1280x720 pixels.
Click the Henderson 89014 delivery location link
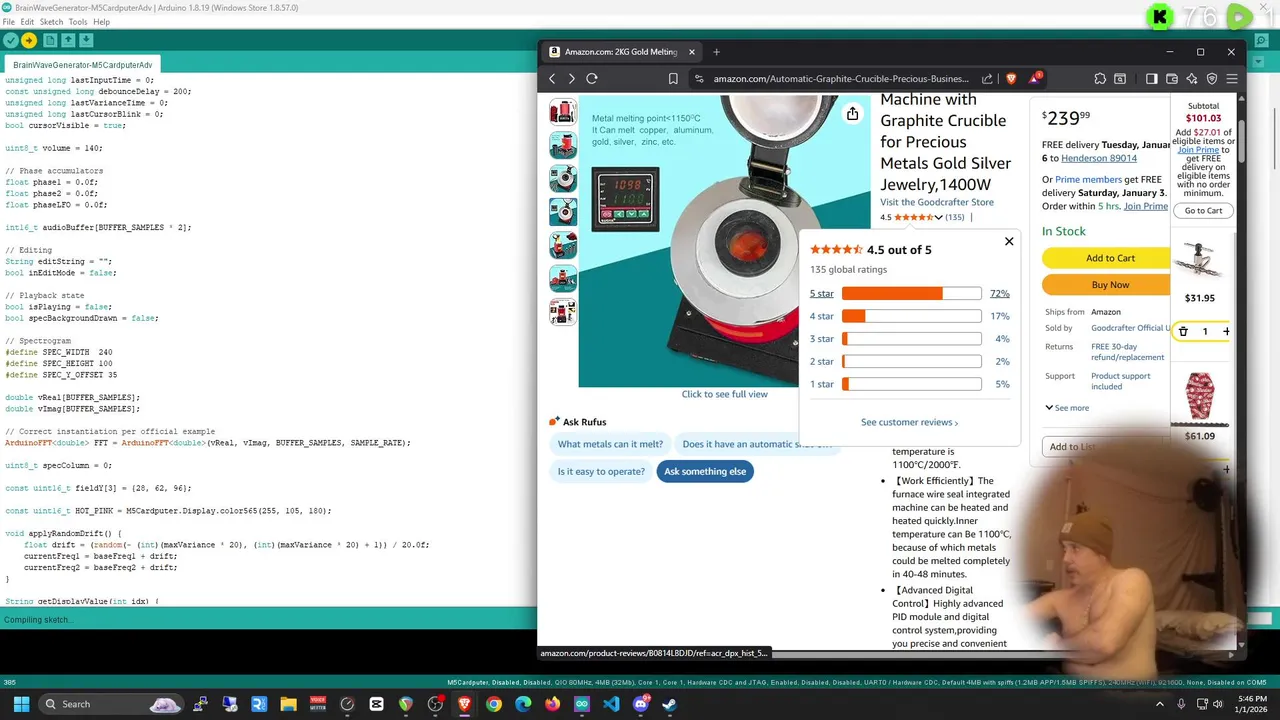[x=1099, y=158]
